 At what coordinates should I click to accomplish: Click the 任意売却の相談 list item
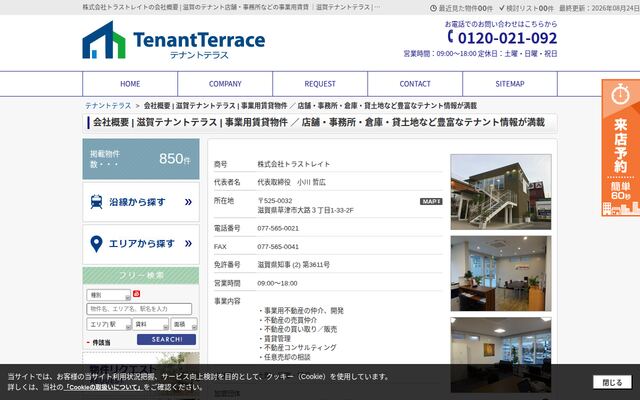[284, 357]
